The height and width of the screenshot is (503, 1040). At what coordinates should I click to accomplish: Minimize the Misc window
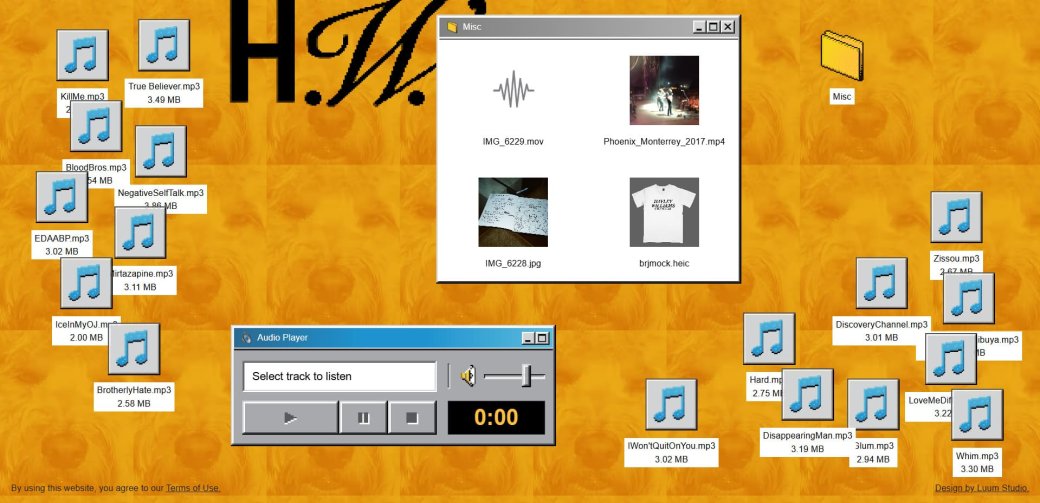[699, 27]
